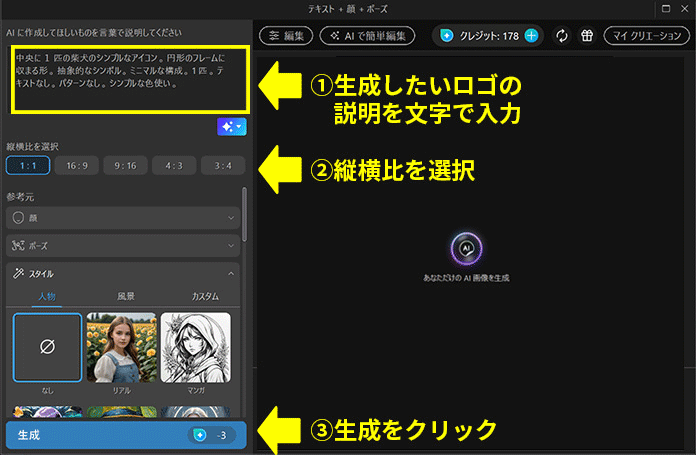
Task: Open マイ クリエーション
Action: pos(646,36)
